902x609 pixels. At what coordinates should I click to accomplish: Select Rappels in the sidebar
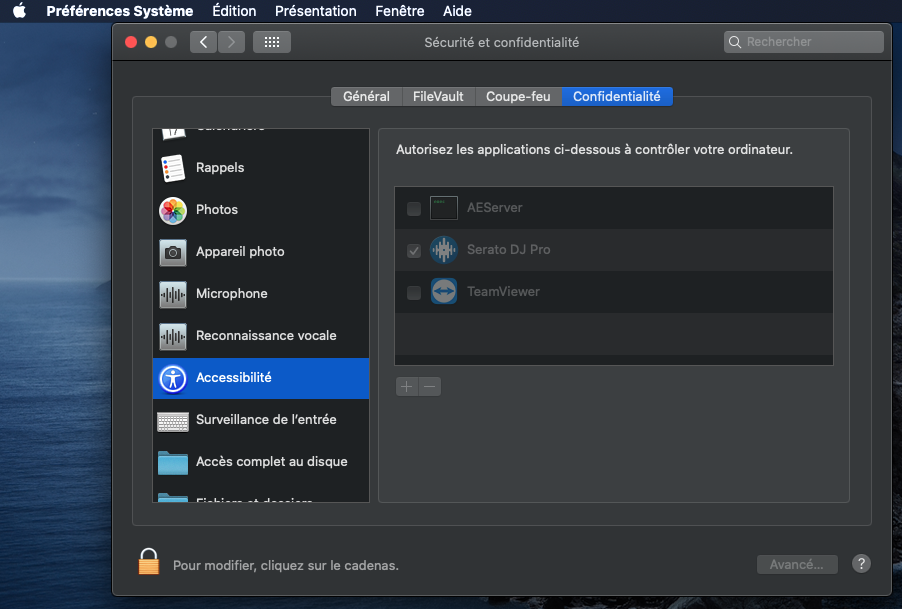click(261, 168)
